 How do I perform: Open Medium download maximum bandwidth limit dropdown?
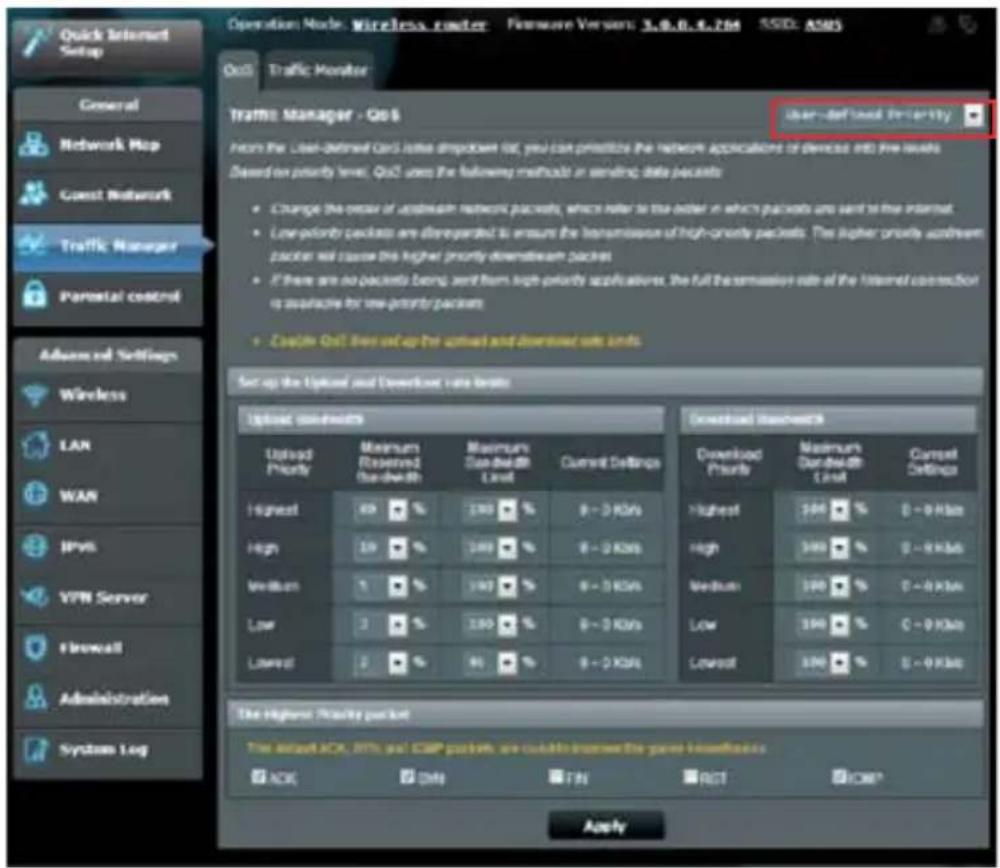tap(823, 586)
